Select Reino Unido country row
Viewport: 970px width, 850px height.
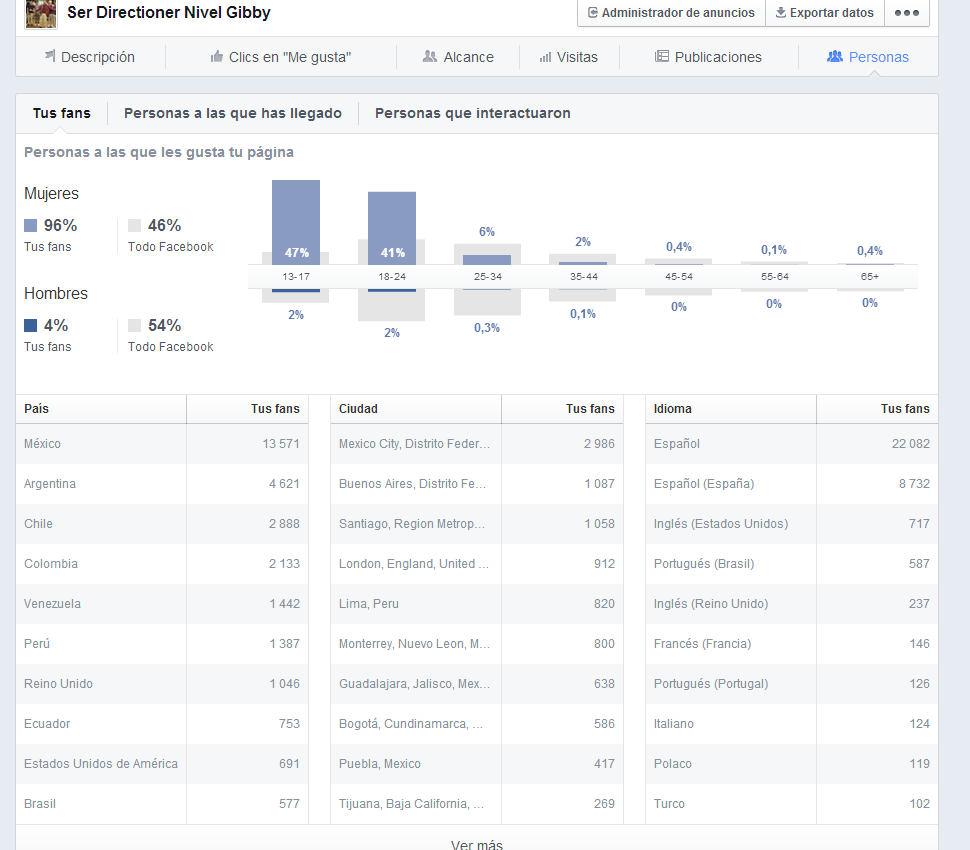(162, 684)
